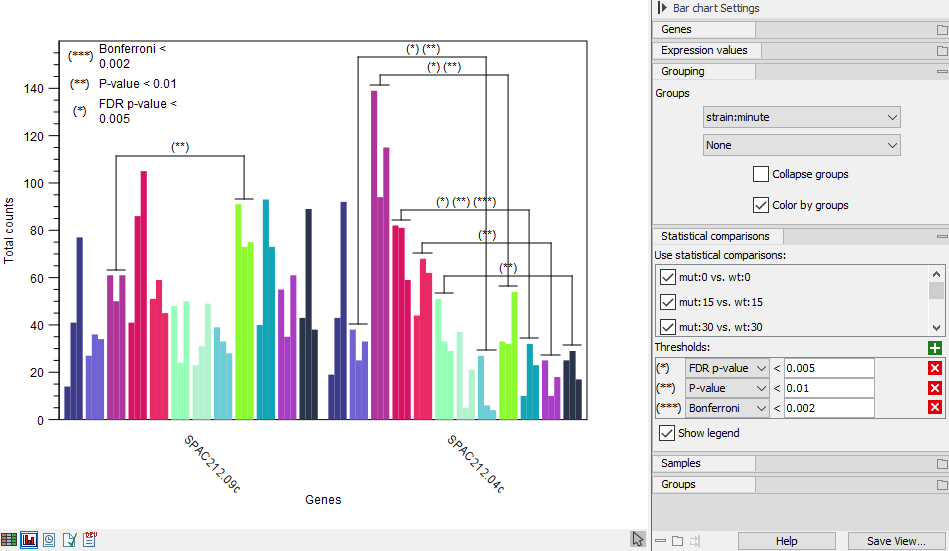The height and width of the screenshot is (551, 949).
Task: Click the Save View... button
Action: tap(895, 541)
